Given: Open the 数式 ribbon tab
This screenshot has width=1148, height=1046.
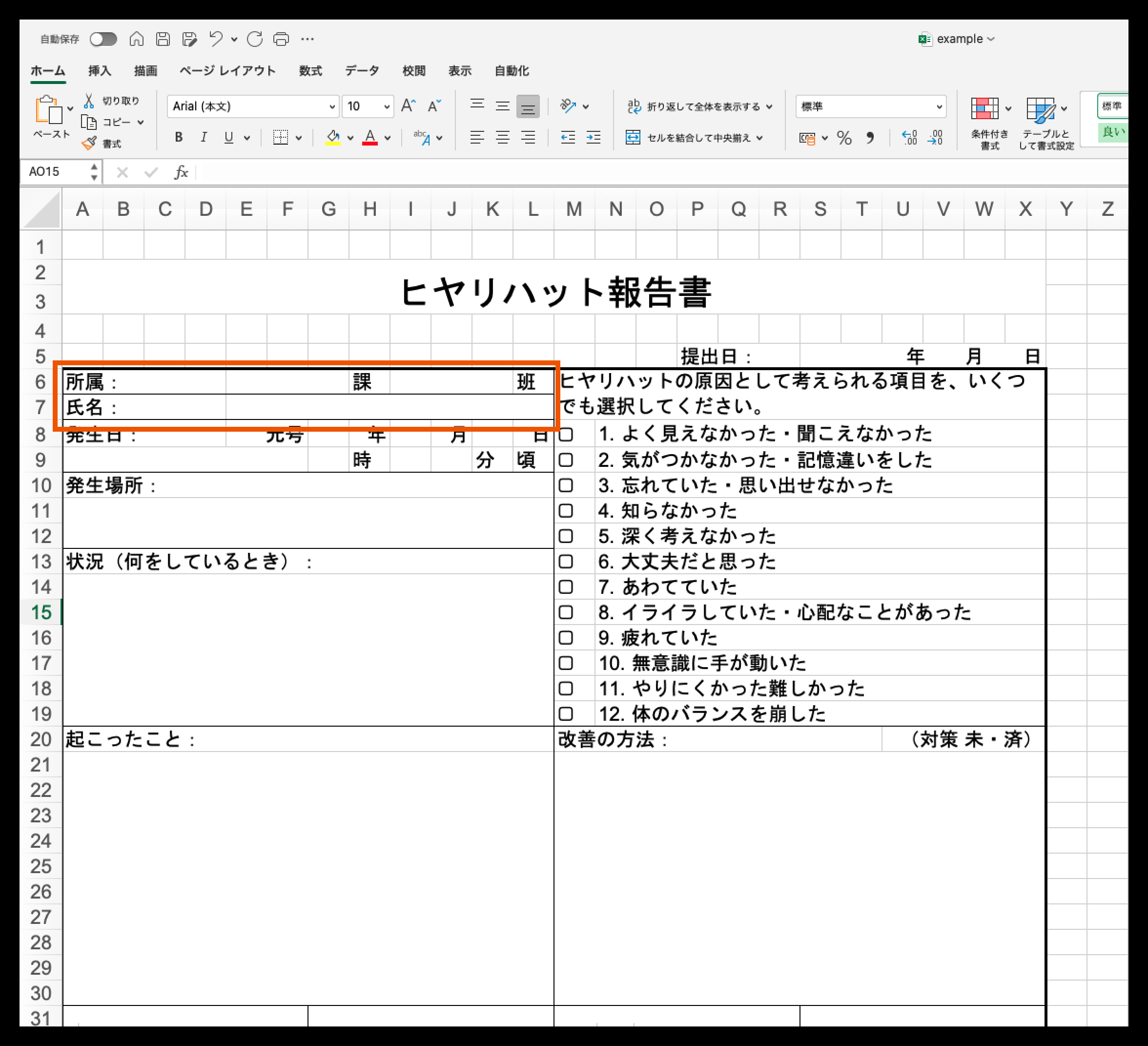Looking at the screenshot, I should pos(310,71).
